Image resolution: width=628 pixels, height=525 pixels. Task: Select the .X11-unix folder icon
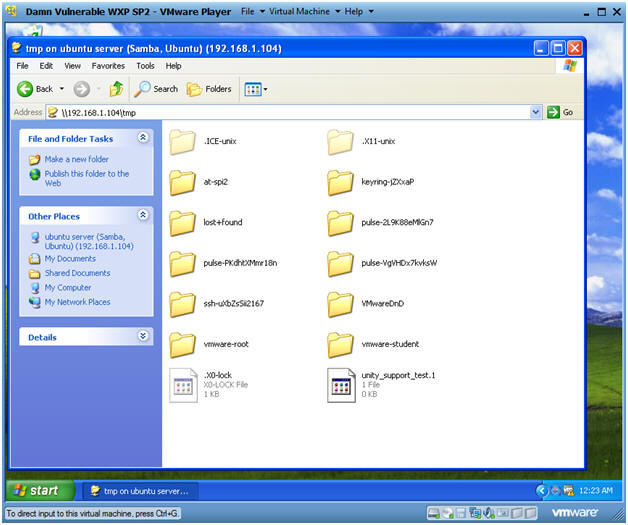pos(340,142)
